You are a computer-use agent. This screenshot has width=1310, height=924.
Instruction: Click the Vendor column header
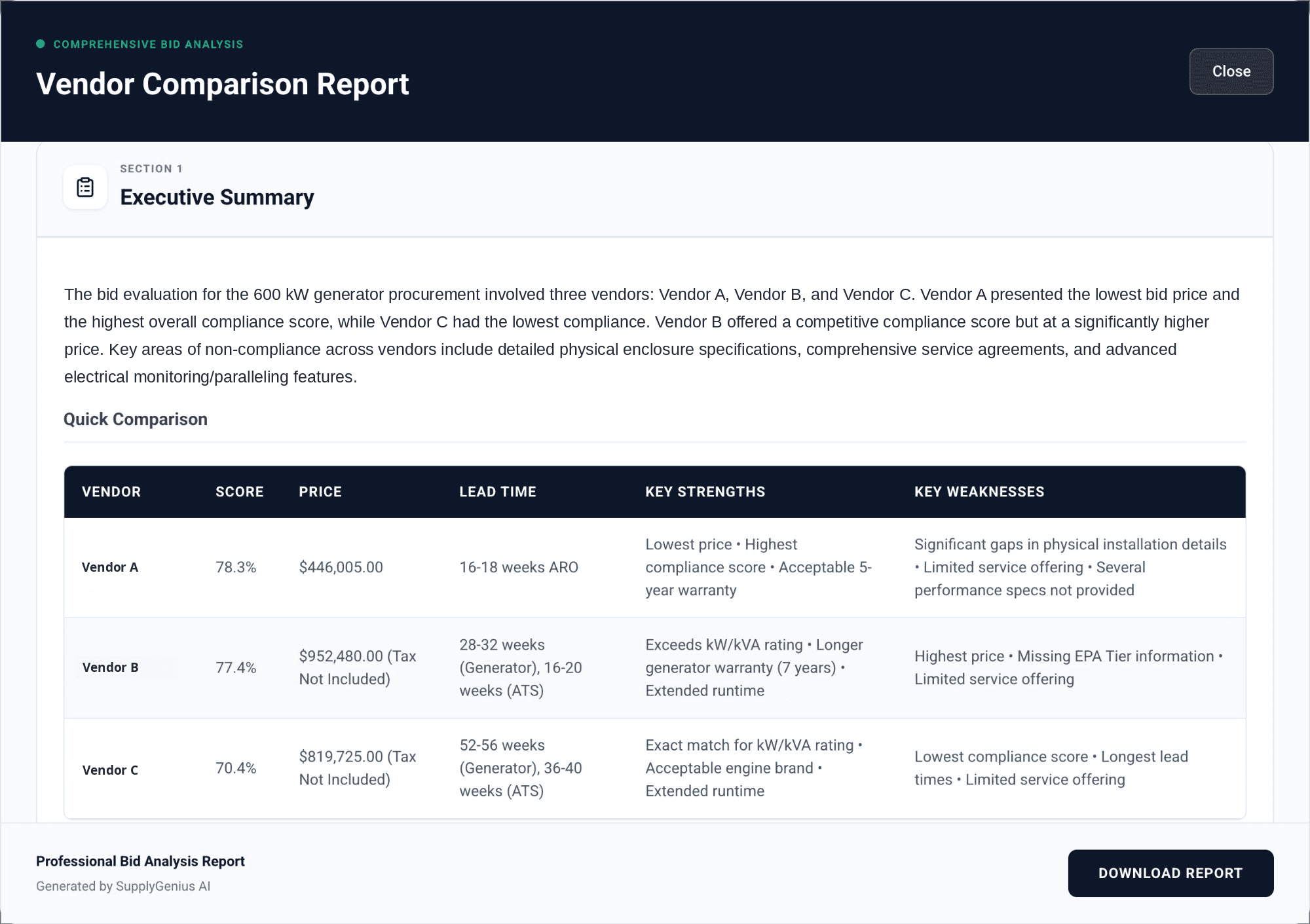[111, 492]
